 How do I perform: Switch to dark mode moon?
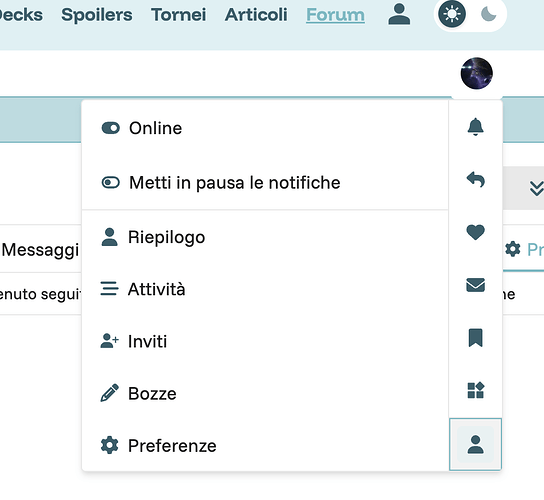pyautogui.click(x=489, y=14)
